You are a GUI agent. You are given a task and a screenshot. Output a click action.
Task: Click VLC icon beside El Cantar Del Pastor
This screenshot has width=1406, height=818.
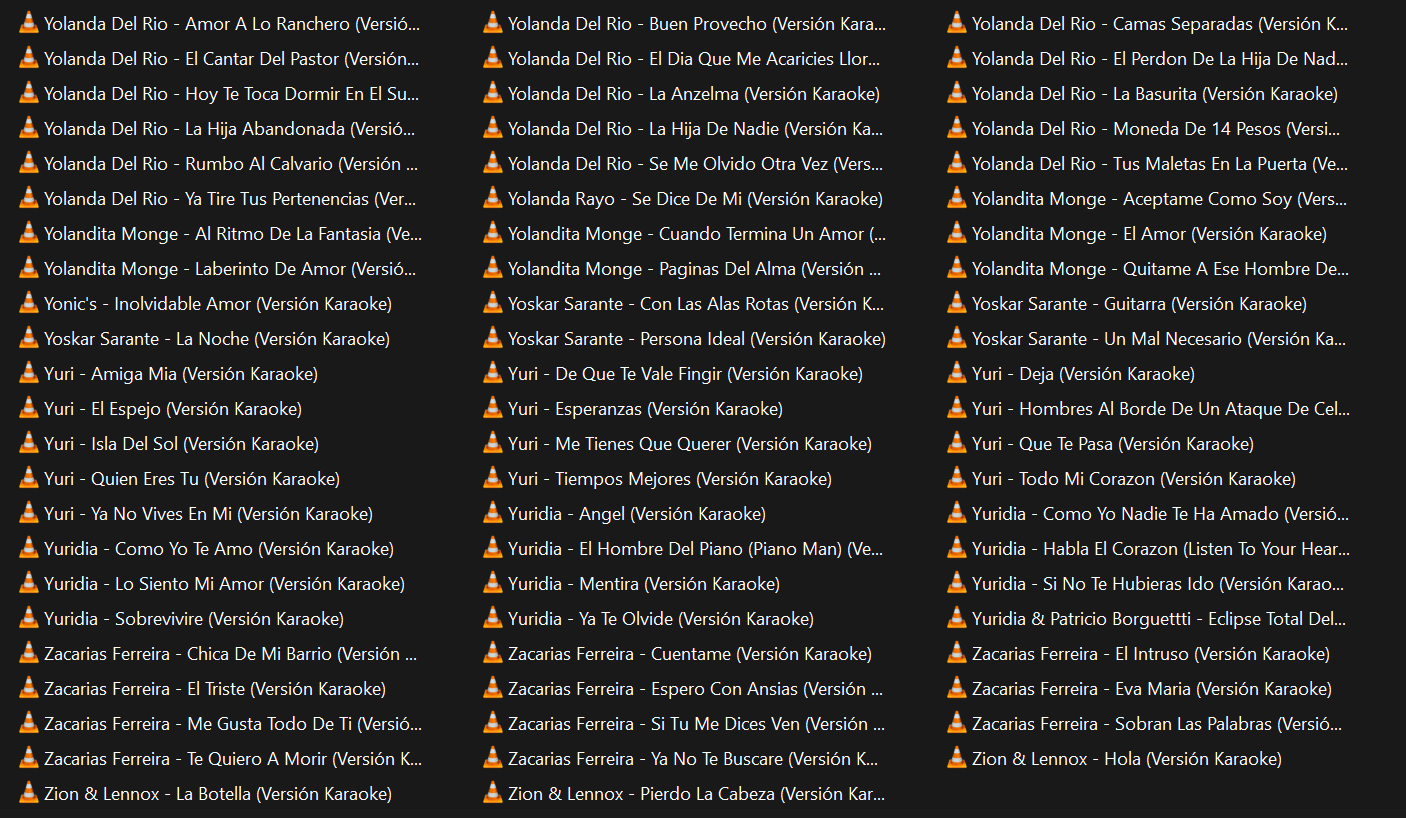(x=29, y=58)
